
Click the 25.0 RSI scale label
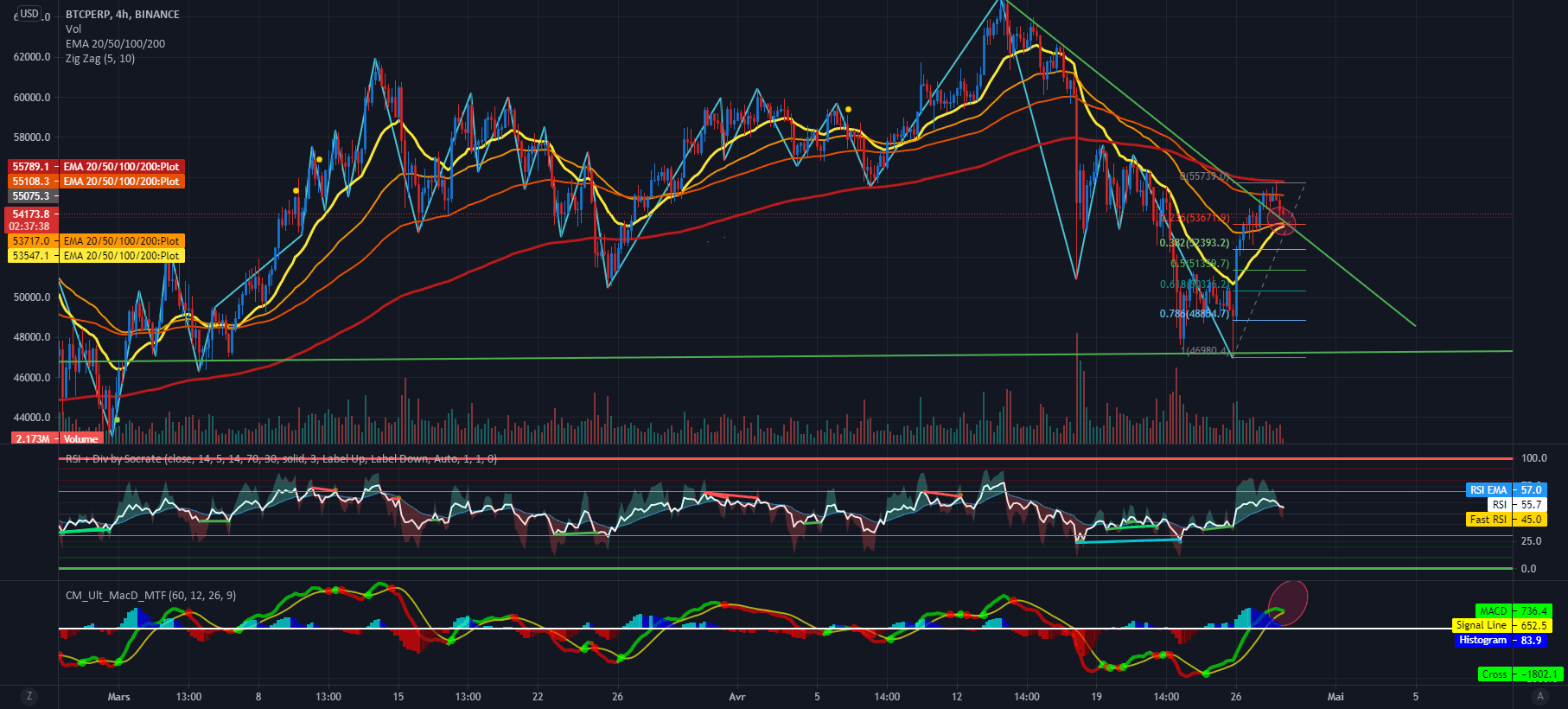1532,541
